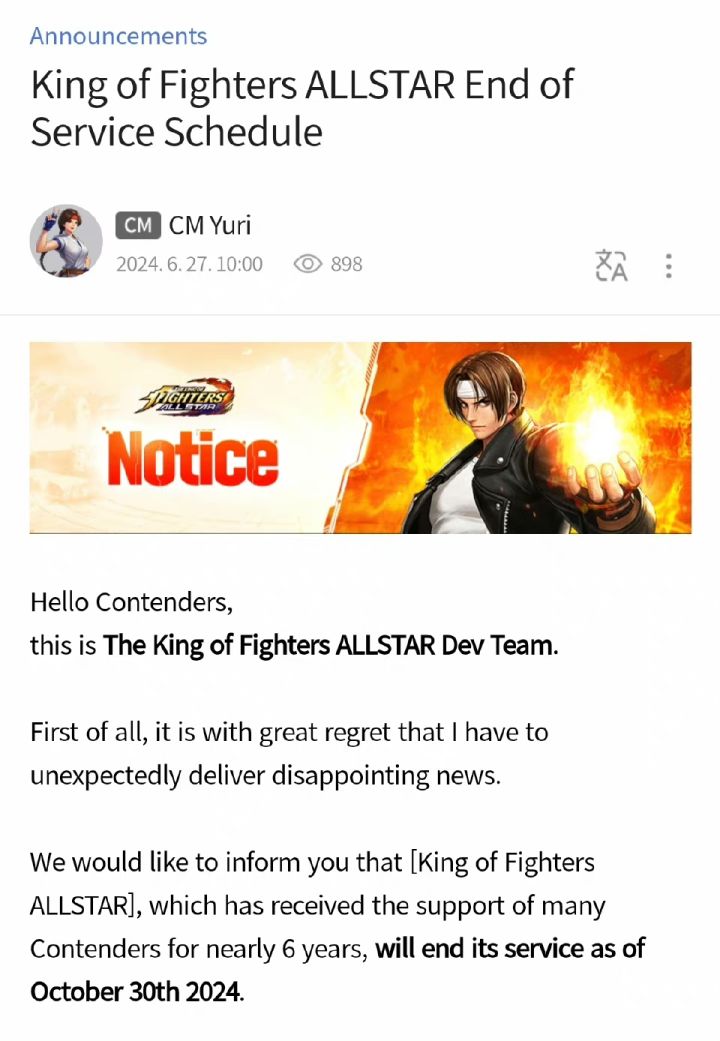Click bold text The King of Fighters ALLSTAR Dev Team

tap(331, 645)
